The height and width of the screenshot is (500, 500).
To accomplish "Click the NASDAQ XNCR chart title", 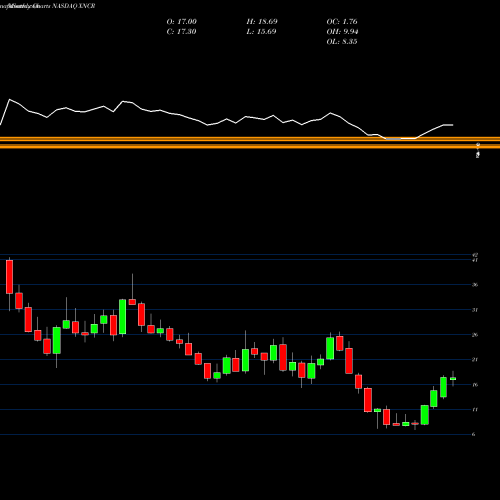I will coord(73,6).
